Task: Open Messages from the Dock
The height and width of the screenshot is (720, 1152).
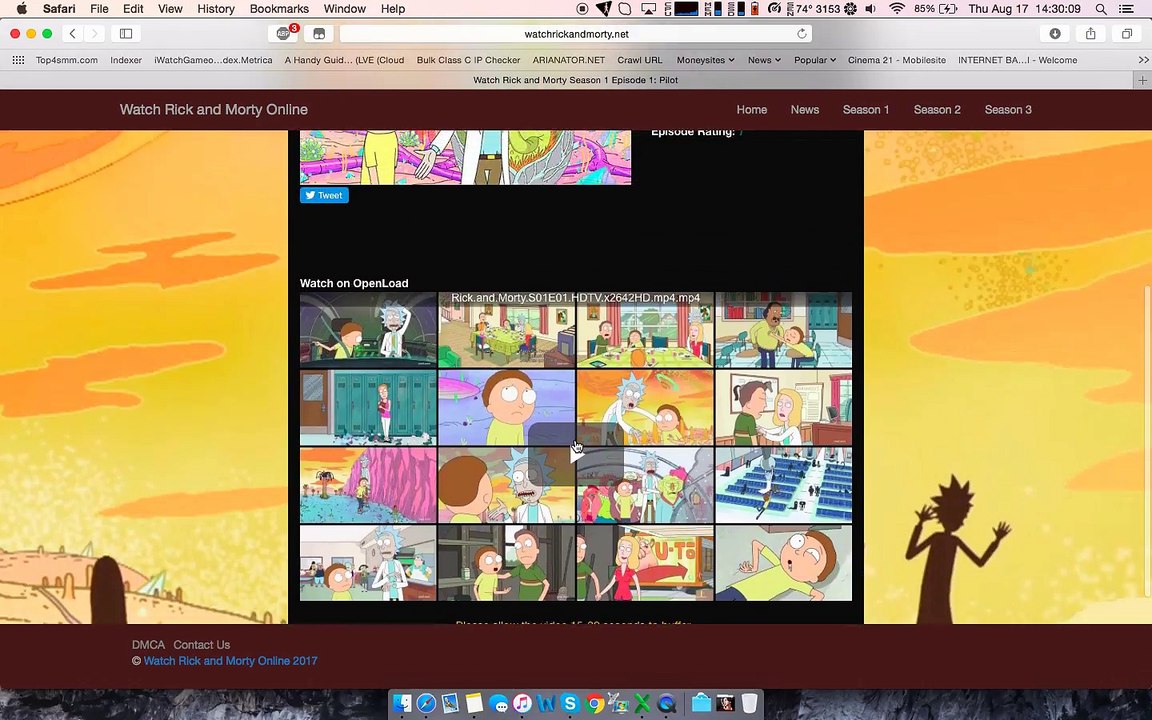Action: click(x=498, y=704)
